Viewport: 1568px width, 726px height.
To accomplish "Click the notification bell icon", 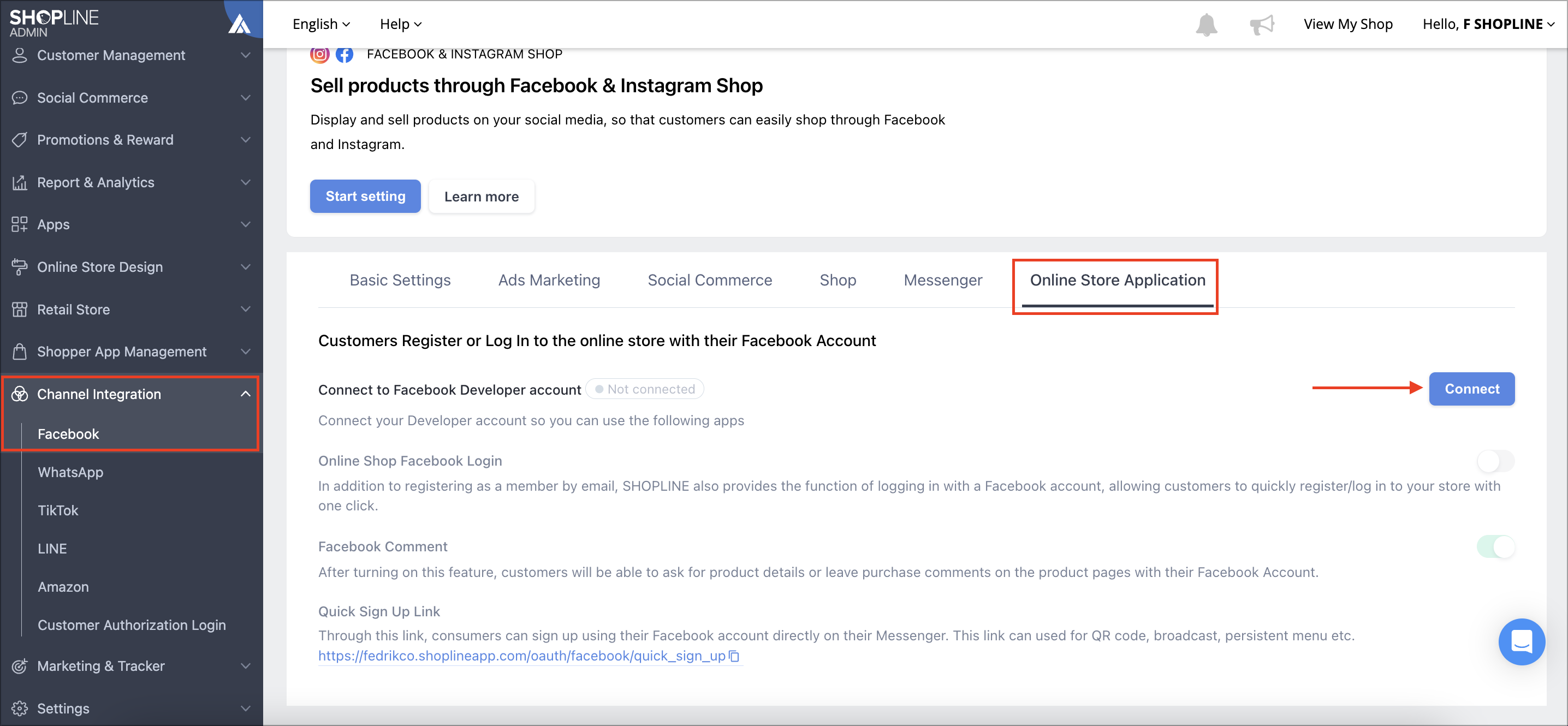I will pyautogui.click(x=1206, y=25).
